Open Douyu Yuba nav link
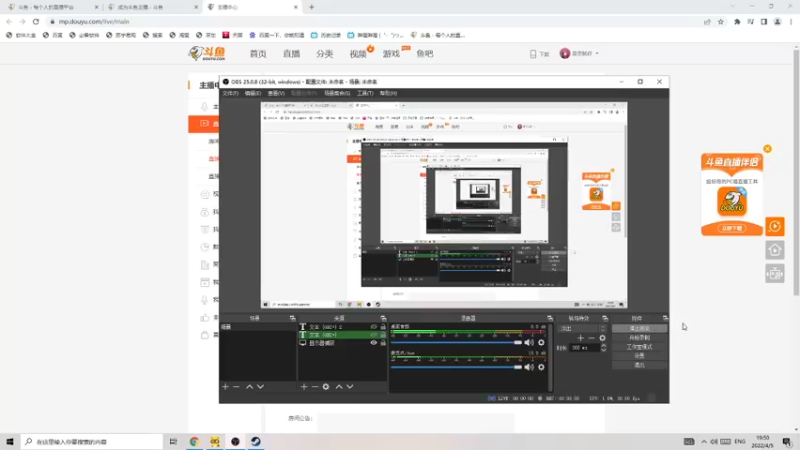800x450 pixels. point(424,54)
